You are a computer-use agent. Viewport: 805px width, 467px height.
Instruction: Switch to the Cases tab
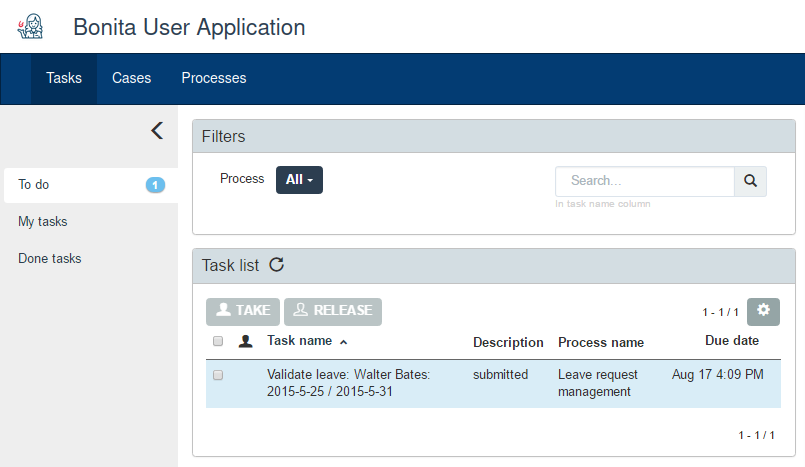[131, 78]
